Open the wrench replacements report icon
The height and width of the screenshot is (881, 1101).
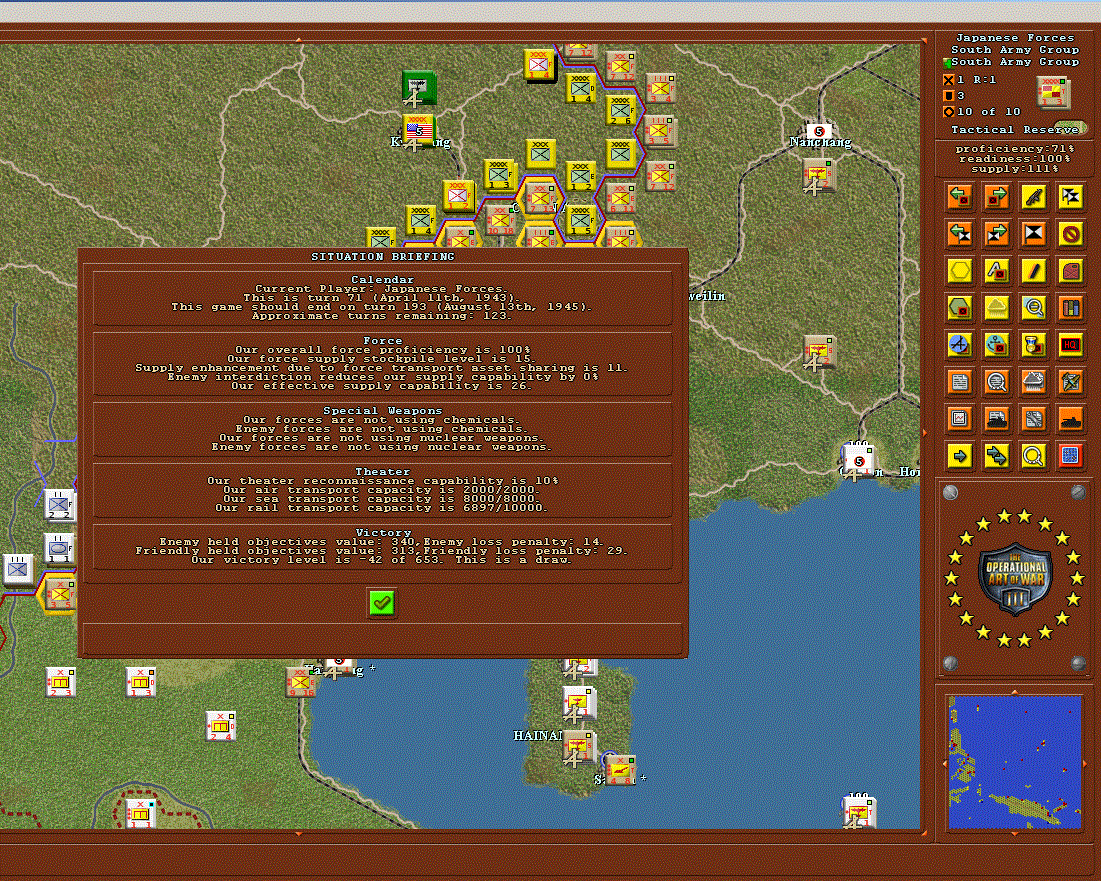[x=1034, y=419]
